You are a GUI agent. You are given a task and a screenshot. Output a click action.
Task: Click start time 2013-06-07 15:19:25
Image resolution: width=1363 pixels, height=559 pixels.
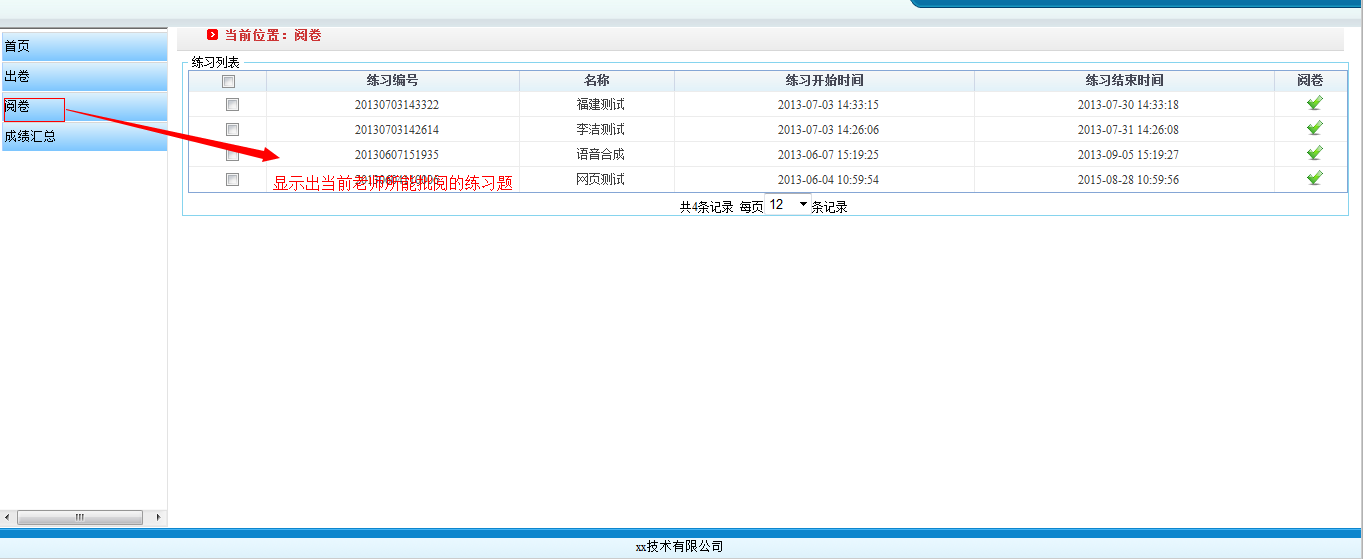point(828,154)
